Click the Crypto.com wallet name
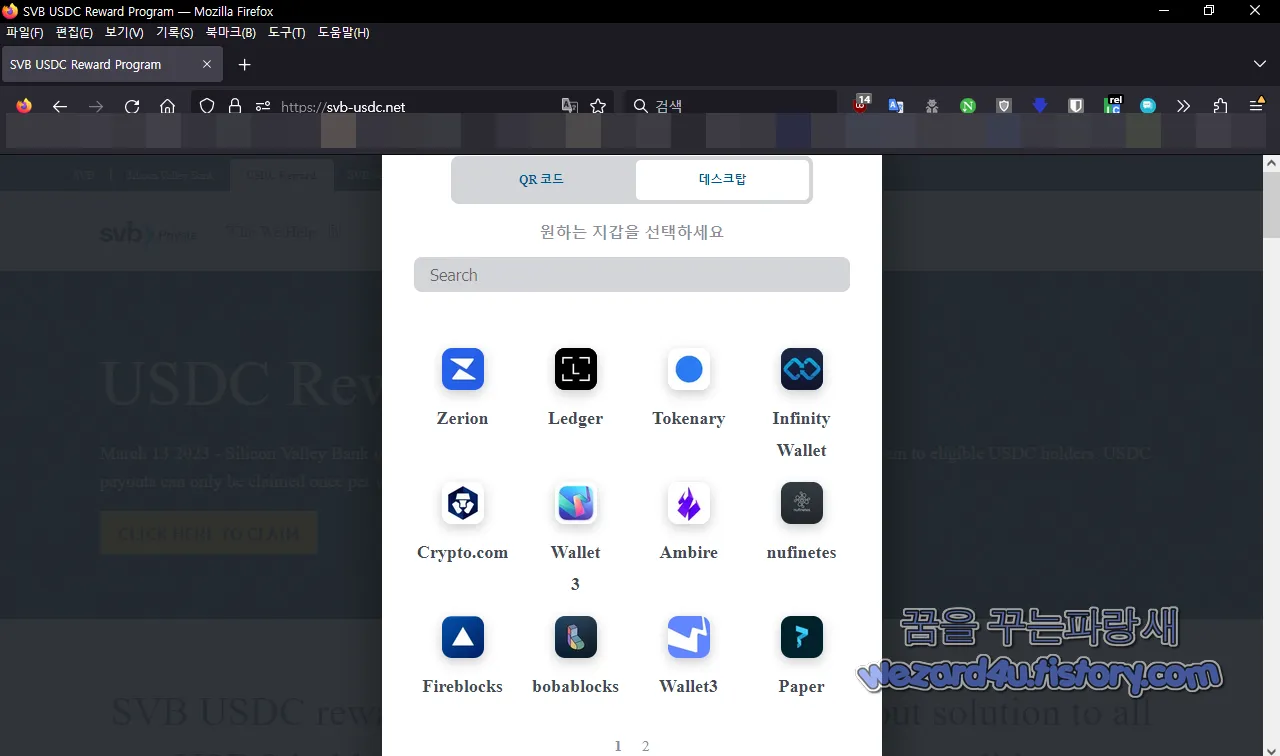The height and width of the screenshot is (756, 1280). pyautogui.click(x=463, y=553)
